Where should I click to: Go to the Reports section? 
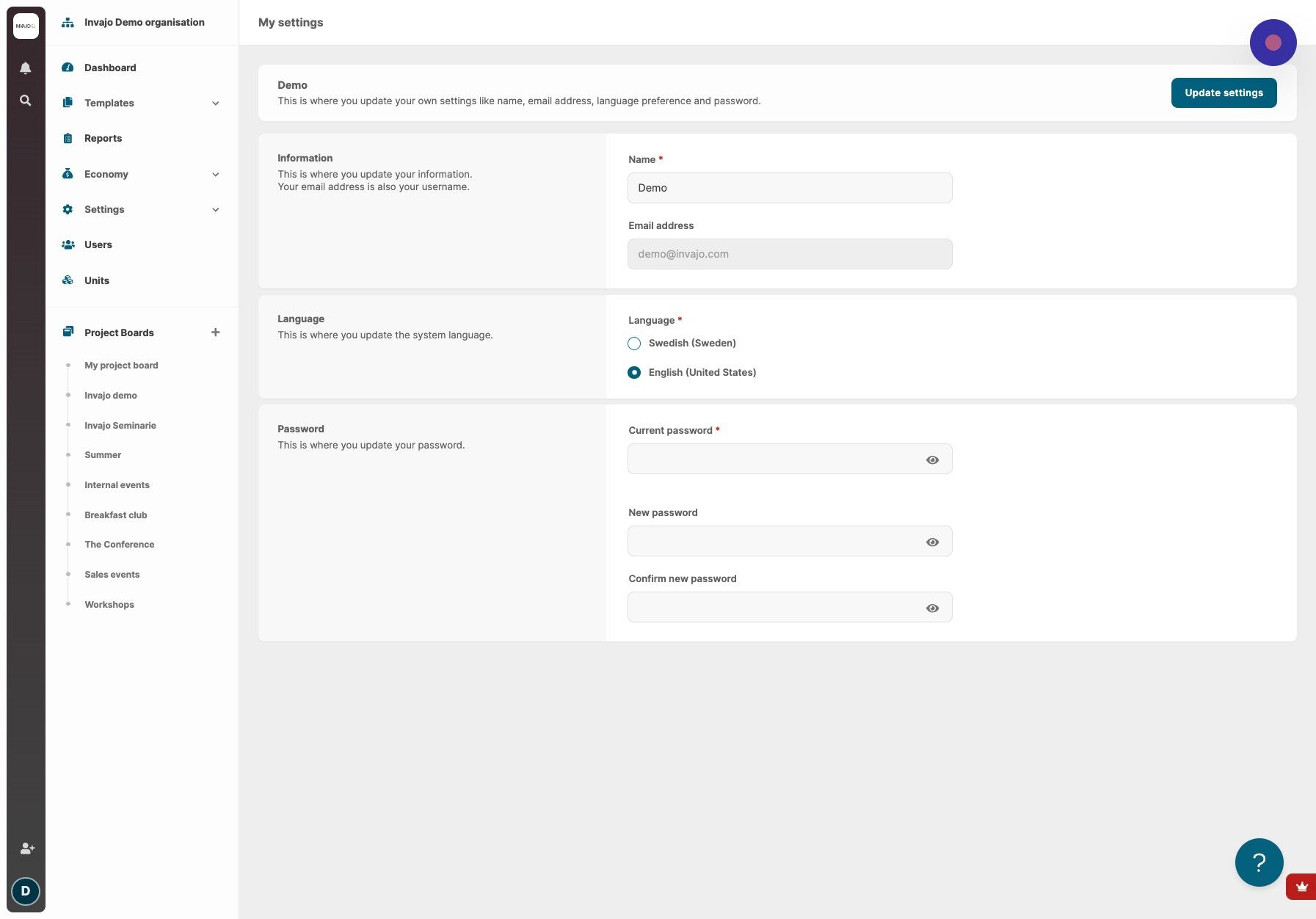tap(103, 138)
